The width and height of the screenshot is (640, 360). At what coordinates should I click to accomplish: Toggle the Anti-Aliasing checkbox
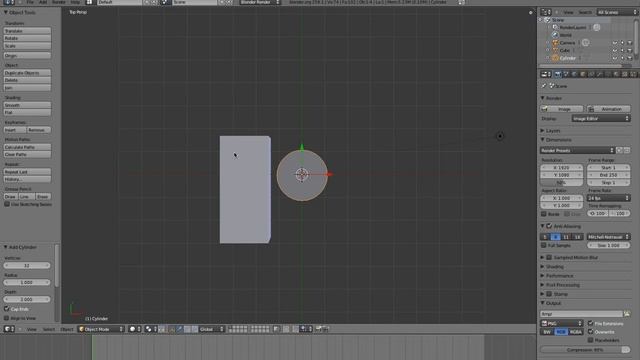[549, 226]
